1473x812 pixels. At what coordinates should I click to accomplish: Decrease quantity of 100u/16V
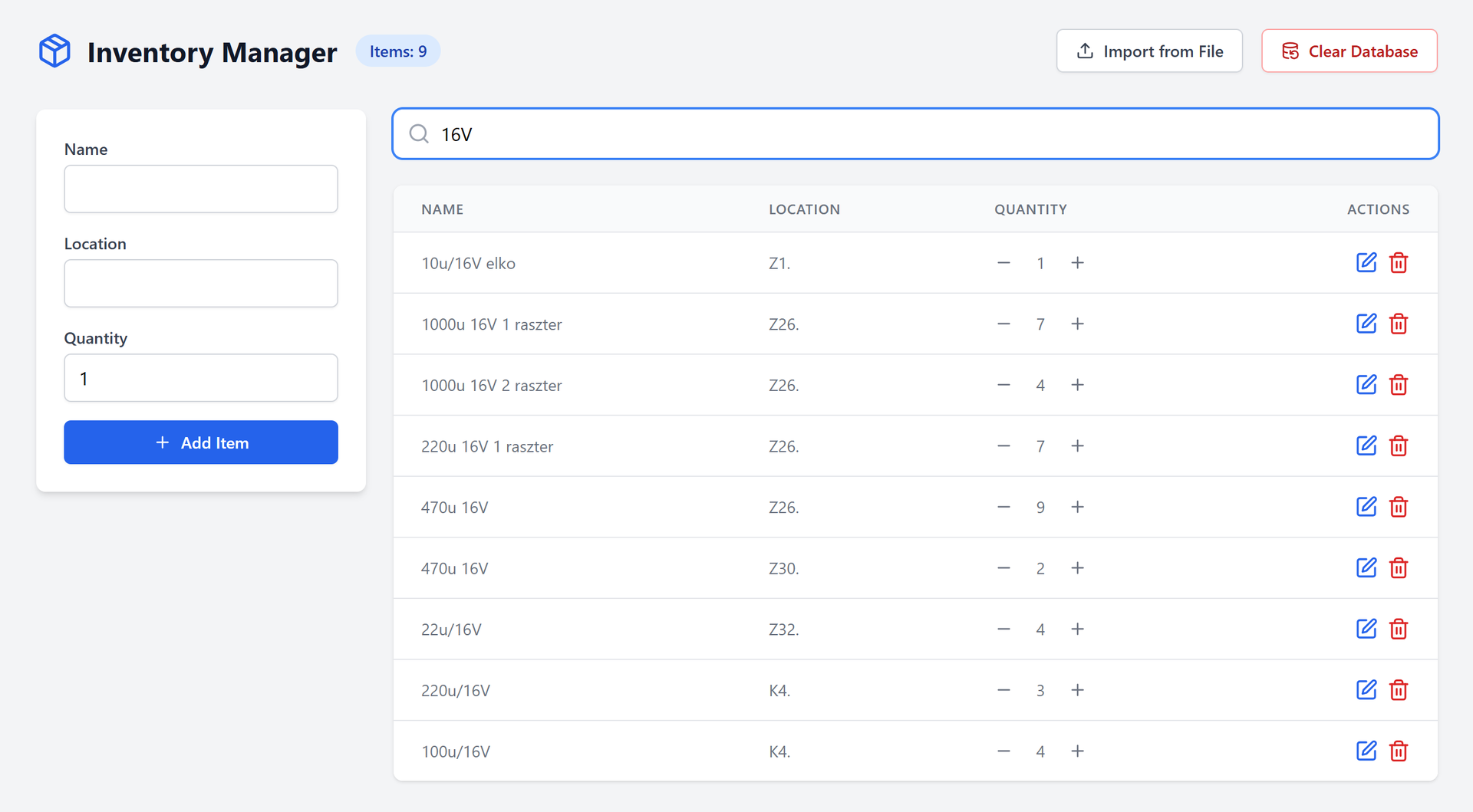click(x=1003, y=751)
